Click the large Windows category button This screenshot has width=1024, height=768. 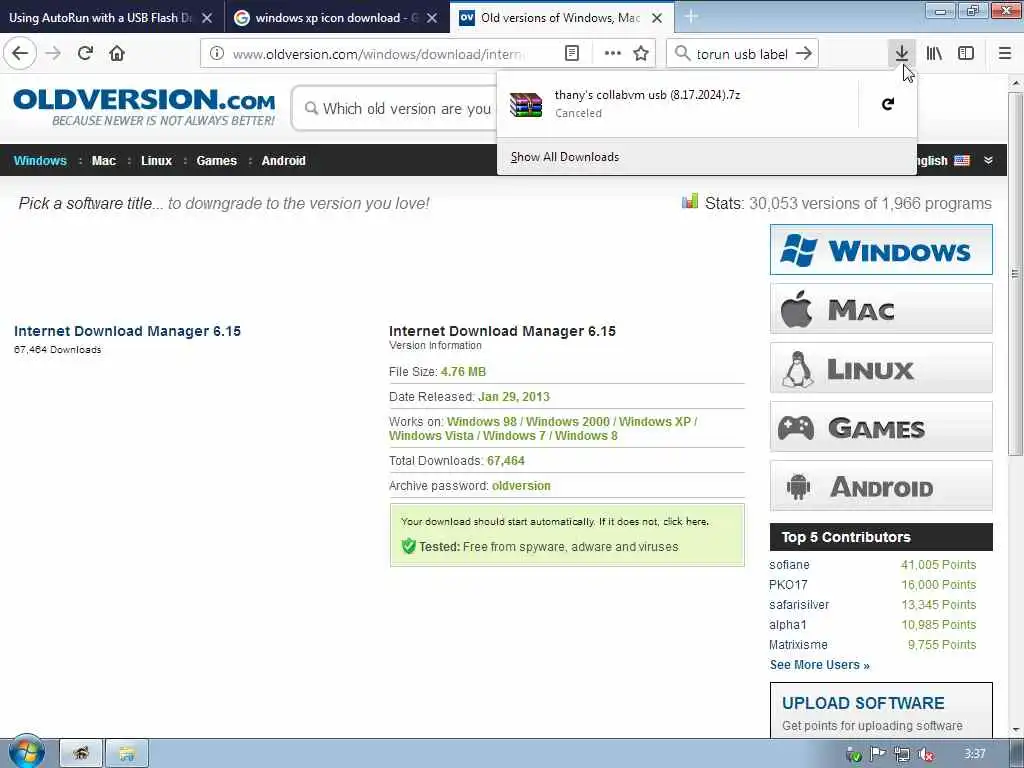click(x=881, y=250)
